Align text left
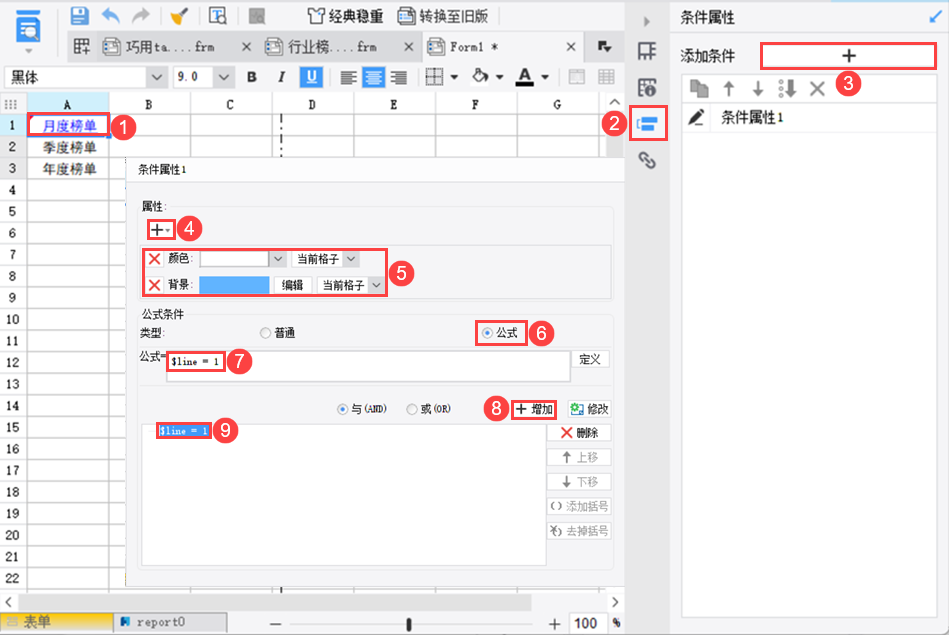This screenshot has width=949, height=635. tap(348, 77)
